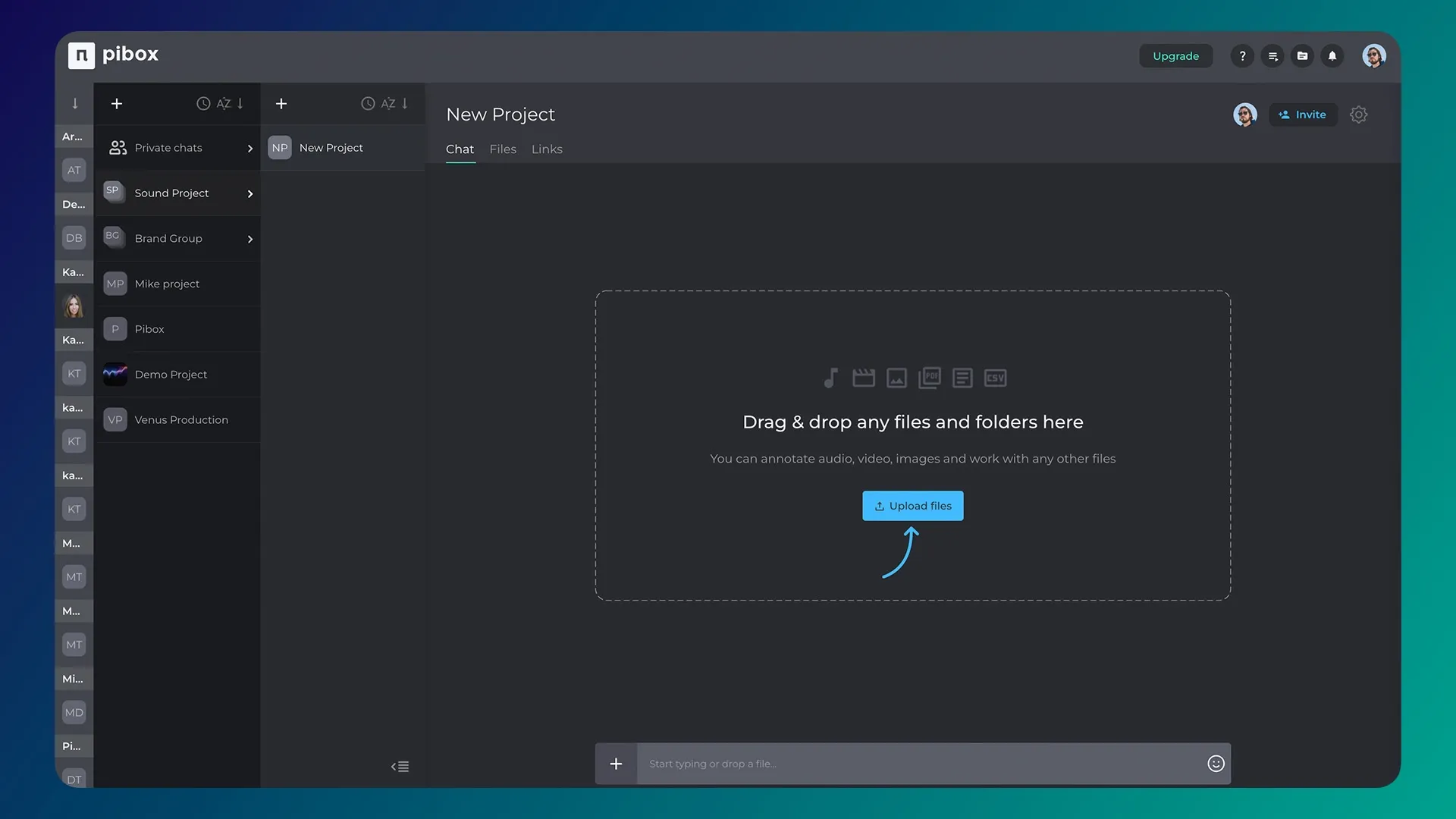
Task: Switch to the Files tab
Action: (503, 149)
